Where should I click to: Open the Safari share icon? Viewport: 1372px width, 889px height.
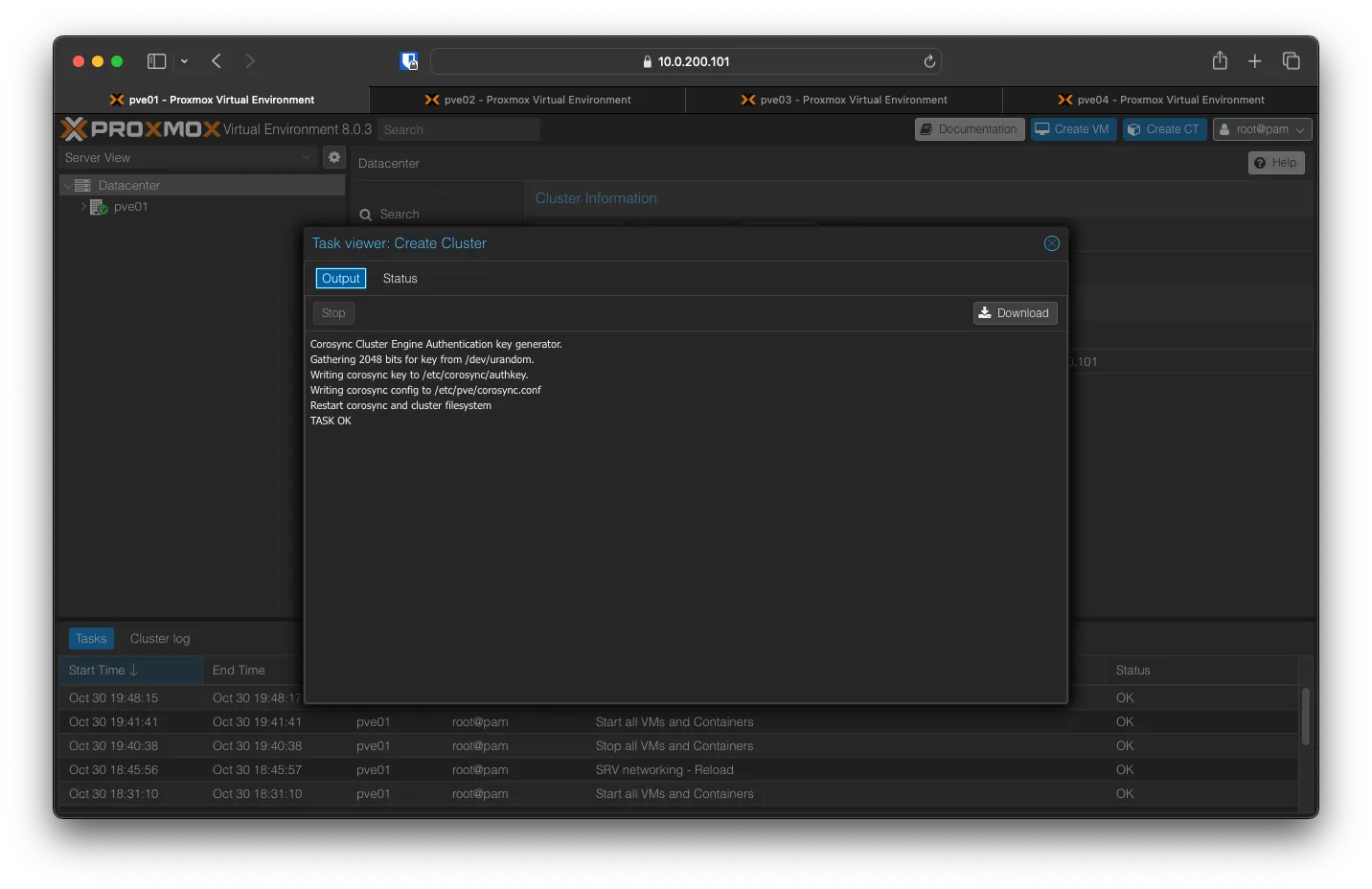pyautogui.click(x=1220, y=61)
